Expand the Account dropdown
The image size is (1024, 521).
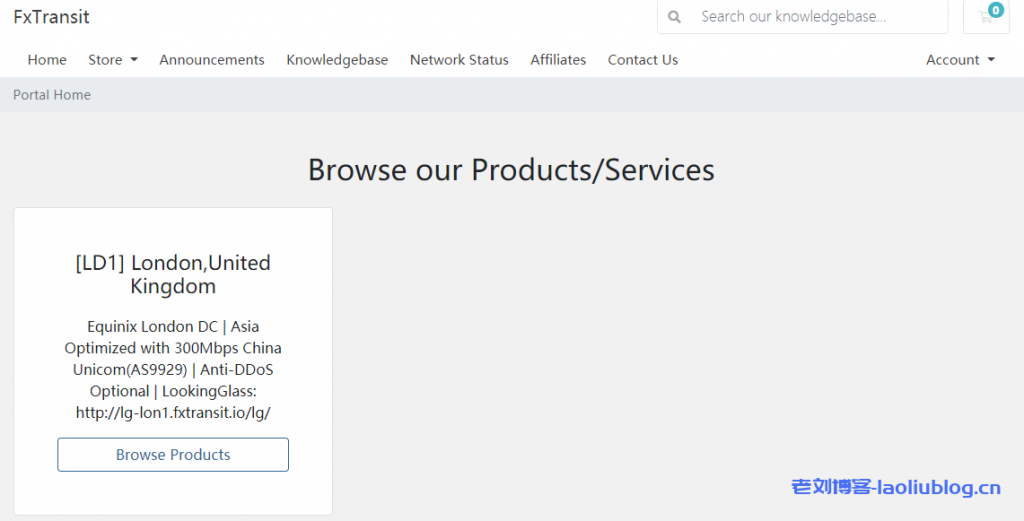click(x=960, y=60)
